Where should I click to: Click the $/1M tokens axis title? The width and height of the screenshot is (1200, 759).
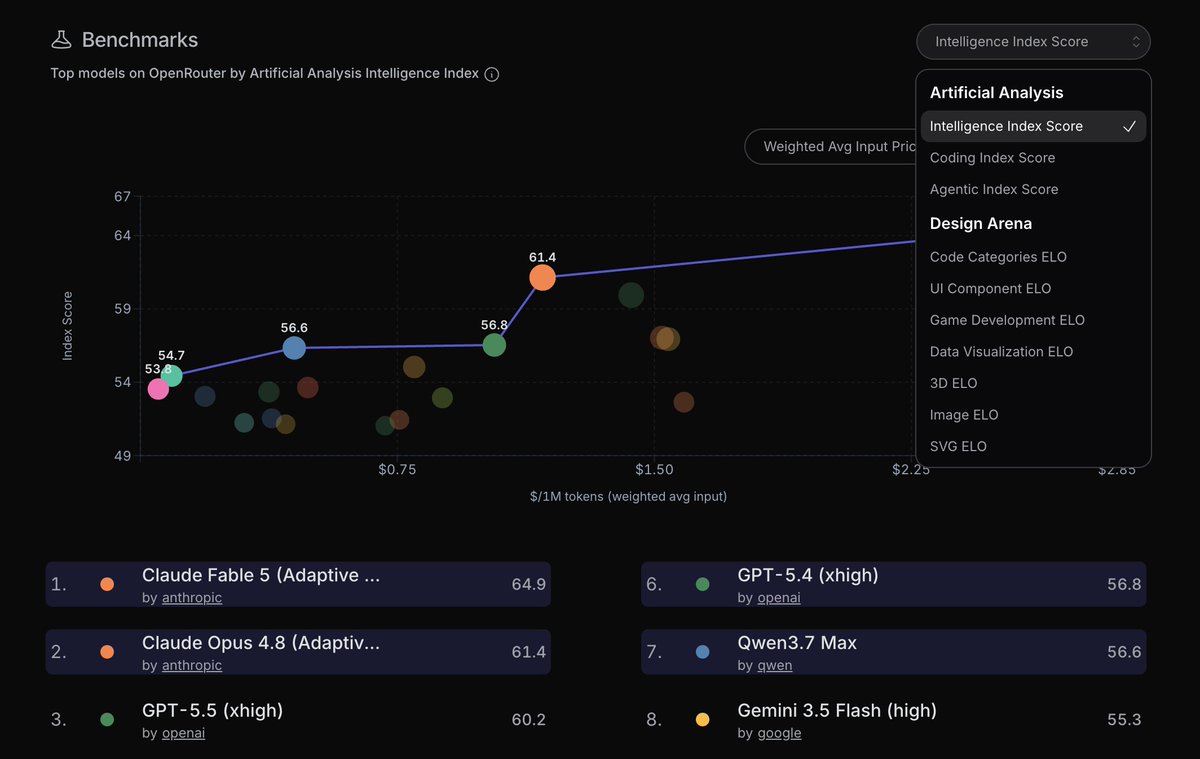point(629,497)
